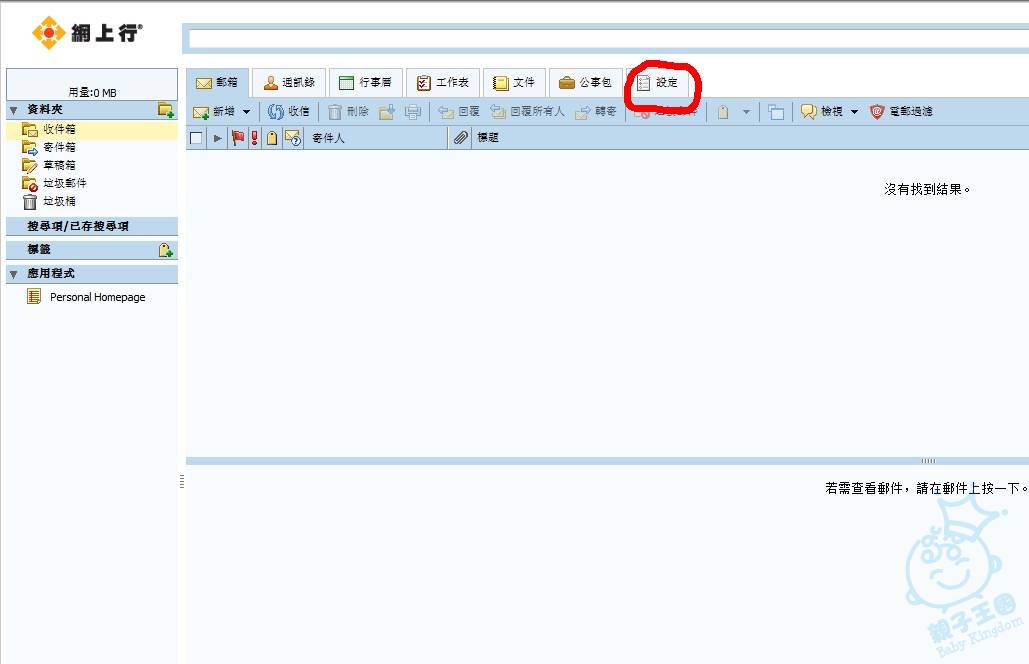This screenshot has width=1029, height=664.
Task: Open the 行事曆 calendar tab
Action: (365, 83)
